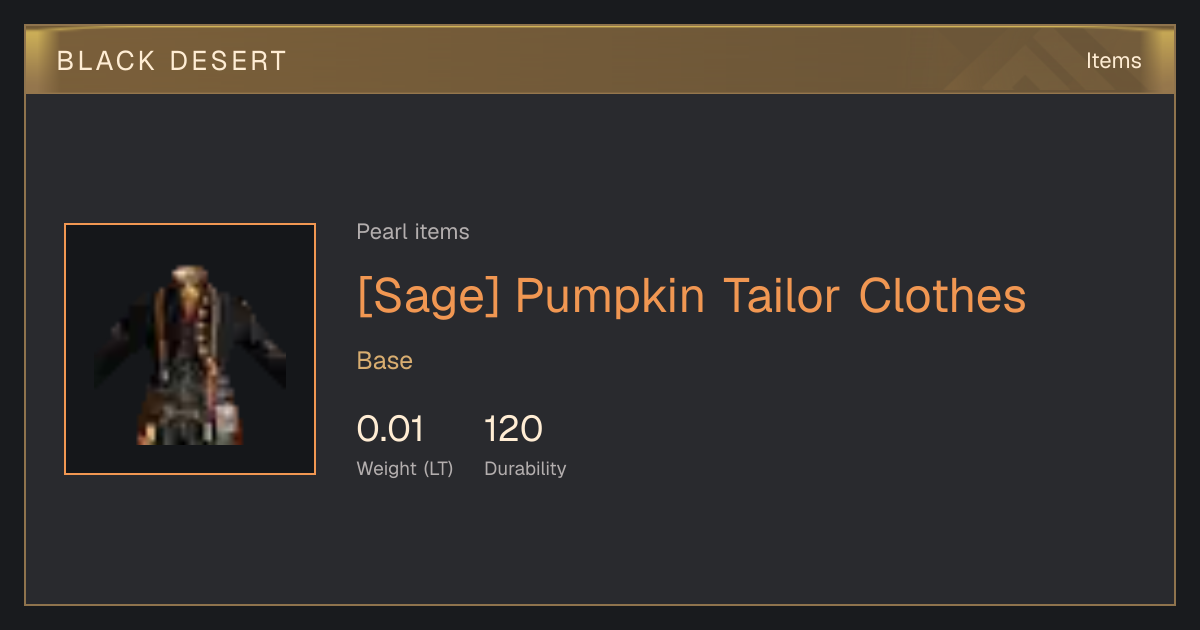Select the Weight (LT) label
Image resolution: width=1200 pixels, height=630 pixels.
coord(405,469)
